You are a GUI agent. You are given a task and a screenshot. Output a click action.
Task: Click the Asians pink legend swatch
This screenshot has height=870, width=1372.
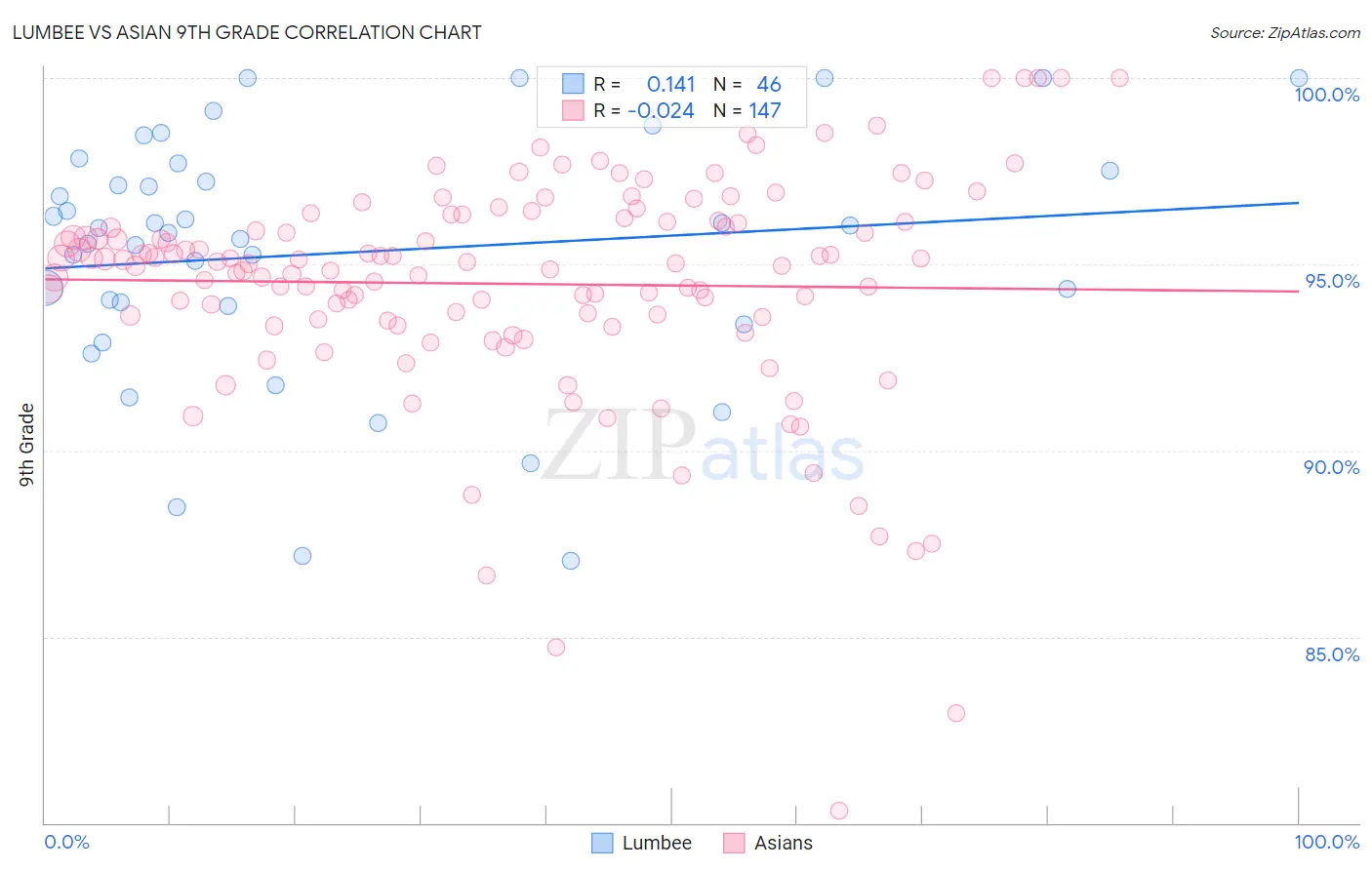(x=735, y=843)
